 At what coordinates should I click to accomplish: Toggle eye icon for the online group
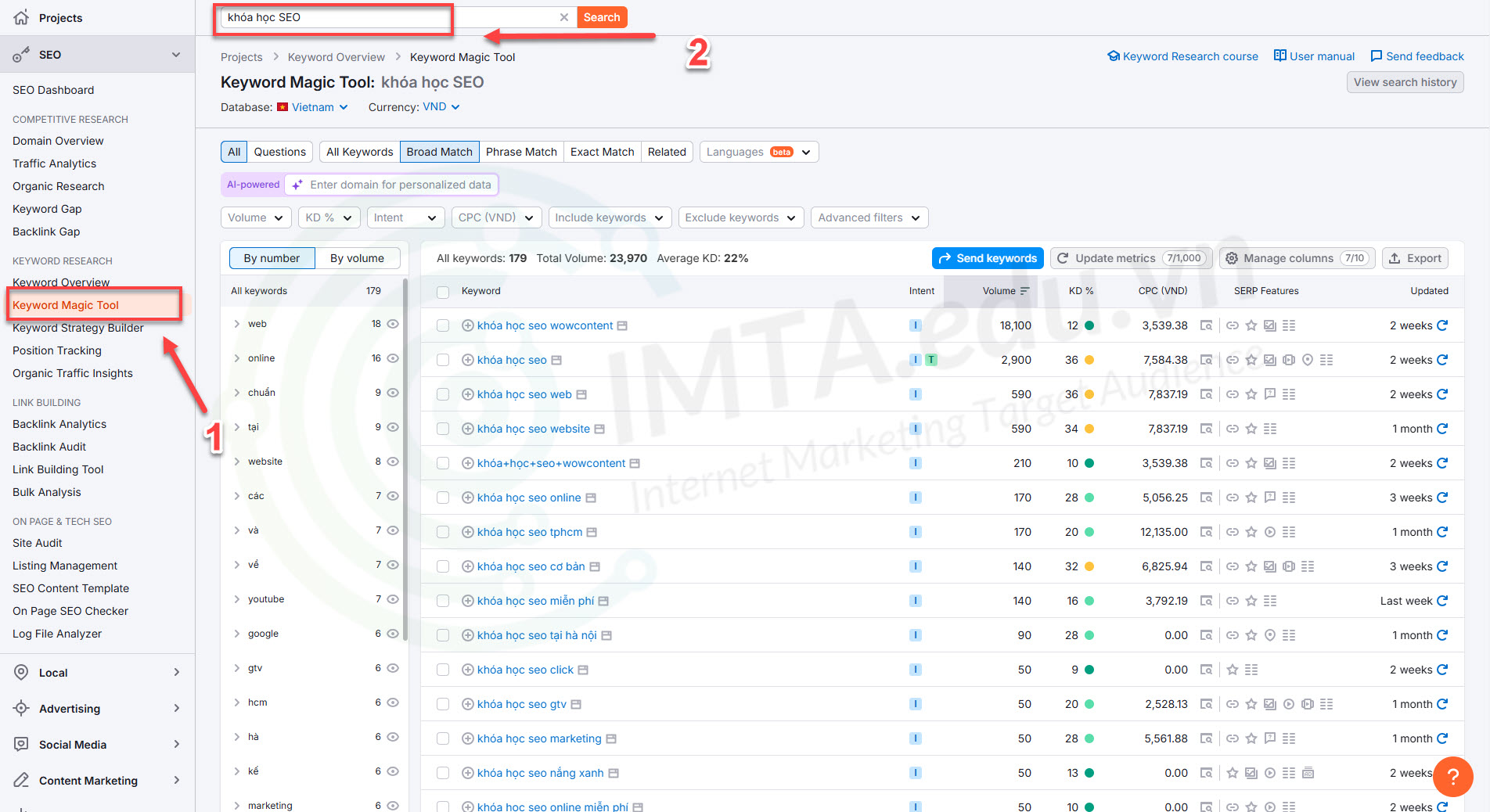393,358
